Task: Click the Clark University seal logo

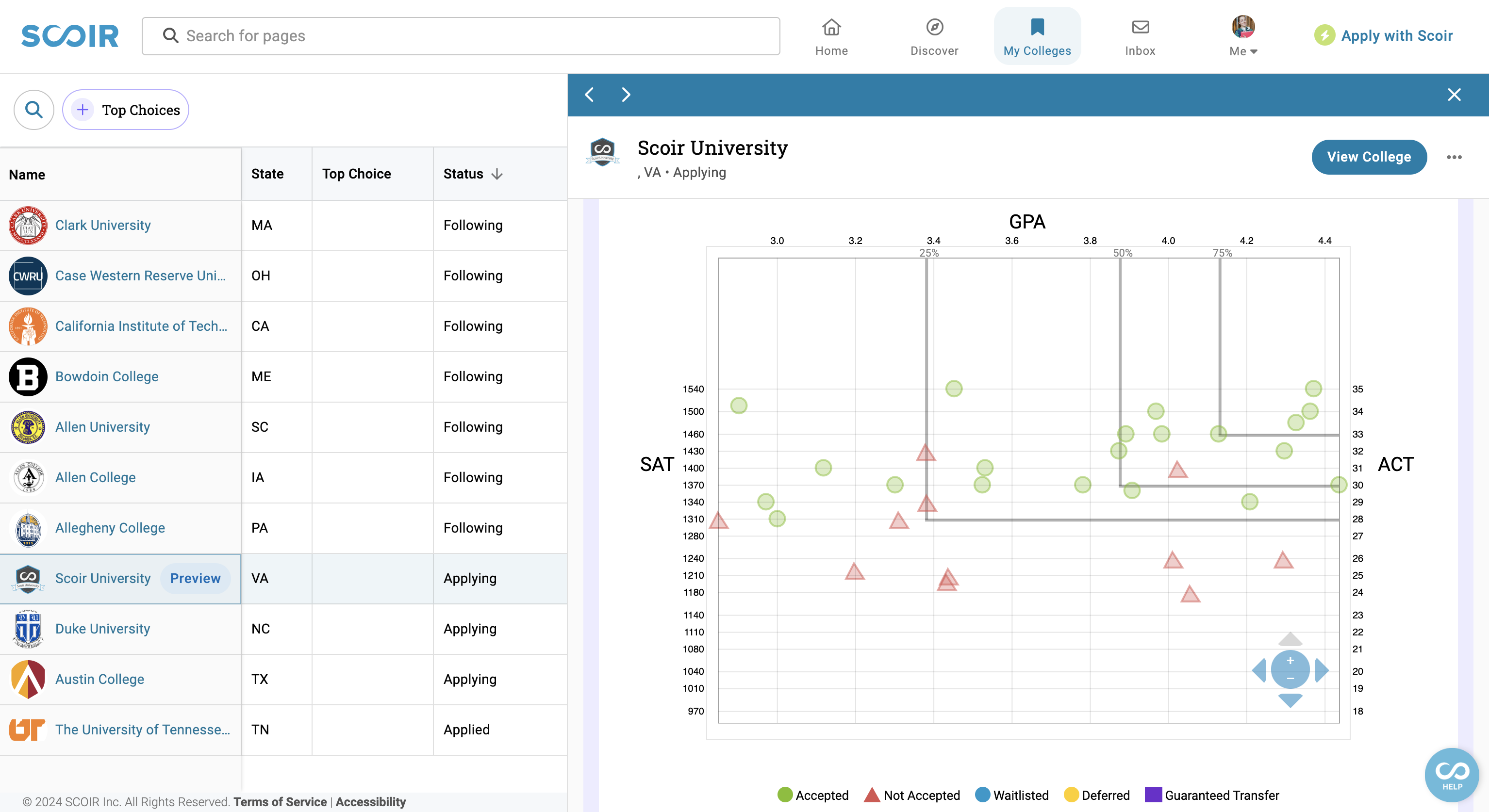Action: pos(28,225)
